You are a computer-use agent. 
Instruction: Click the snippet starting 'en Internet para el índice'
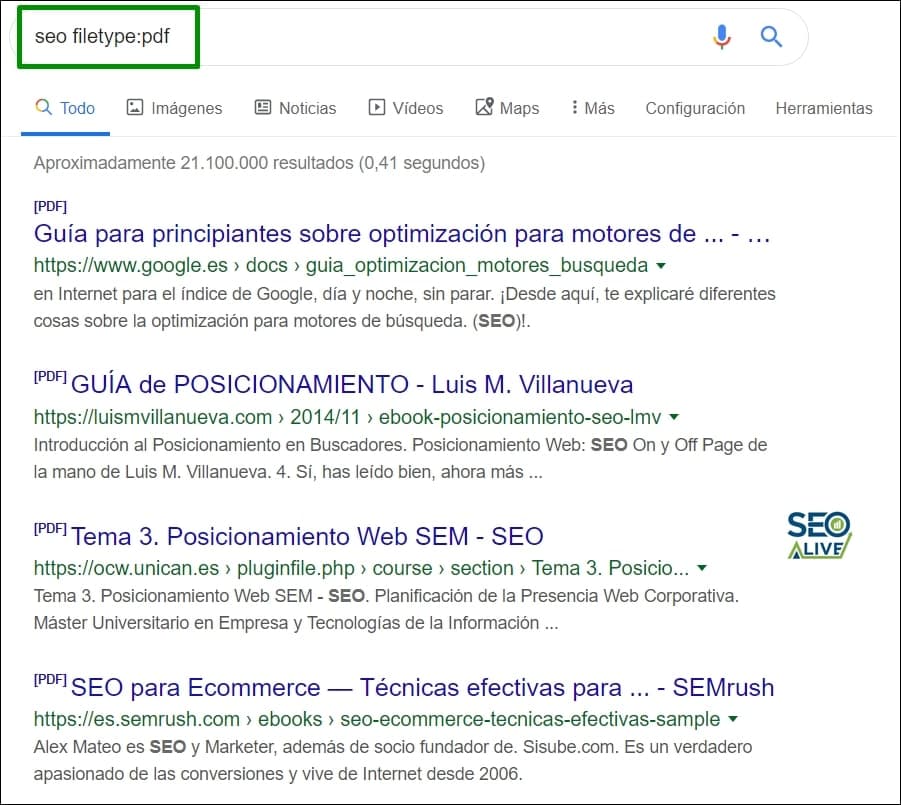tap(405, 307)
